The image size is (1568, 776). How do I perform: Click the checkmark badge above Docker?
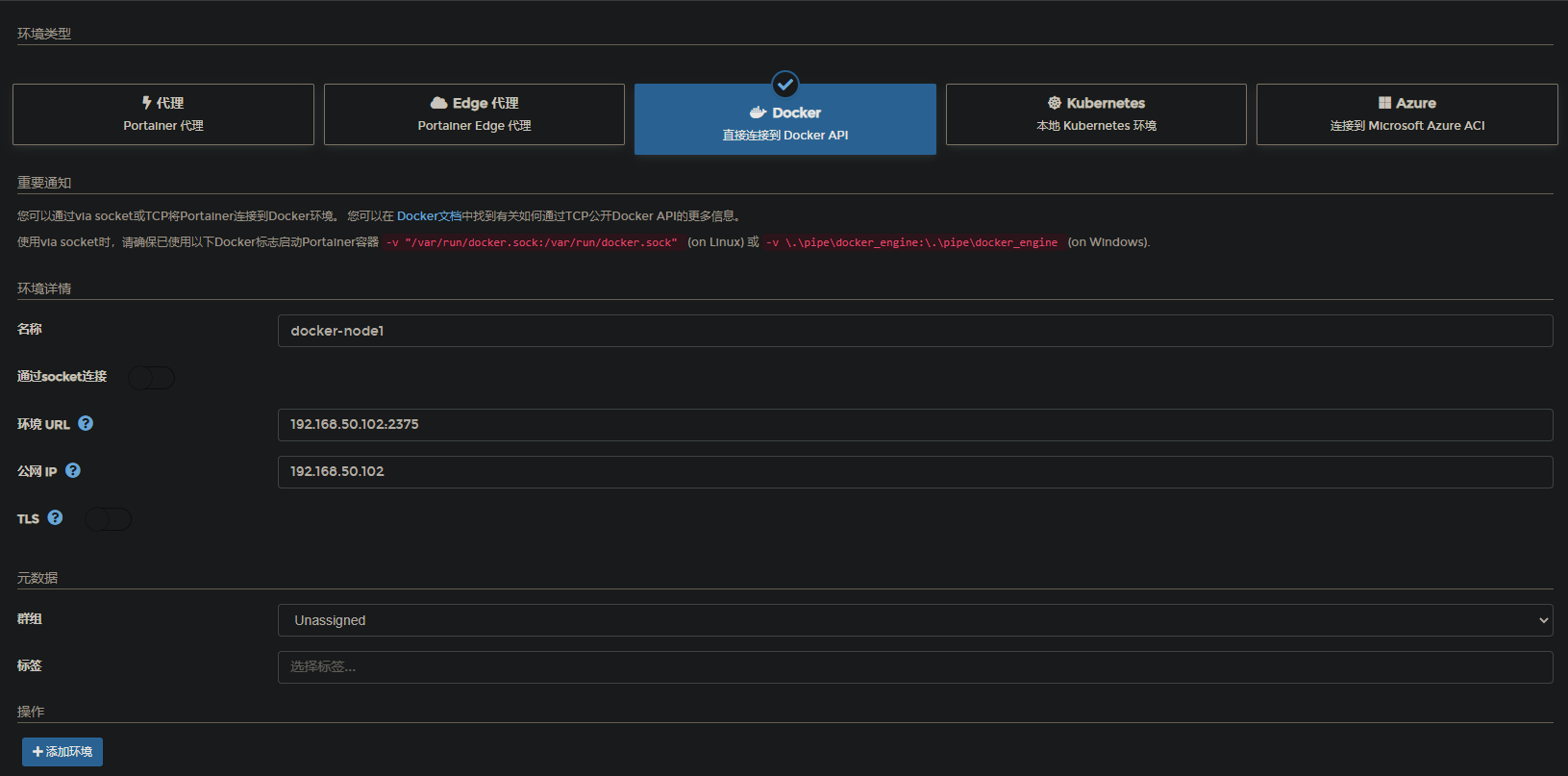tap(785, 84)
